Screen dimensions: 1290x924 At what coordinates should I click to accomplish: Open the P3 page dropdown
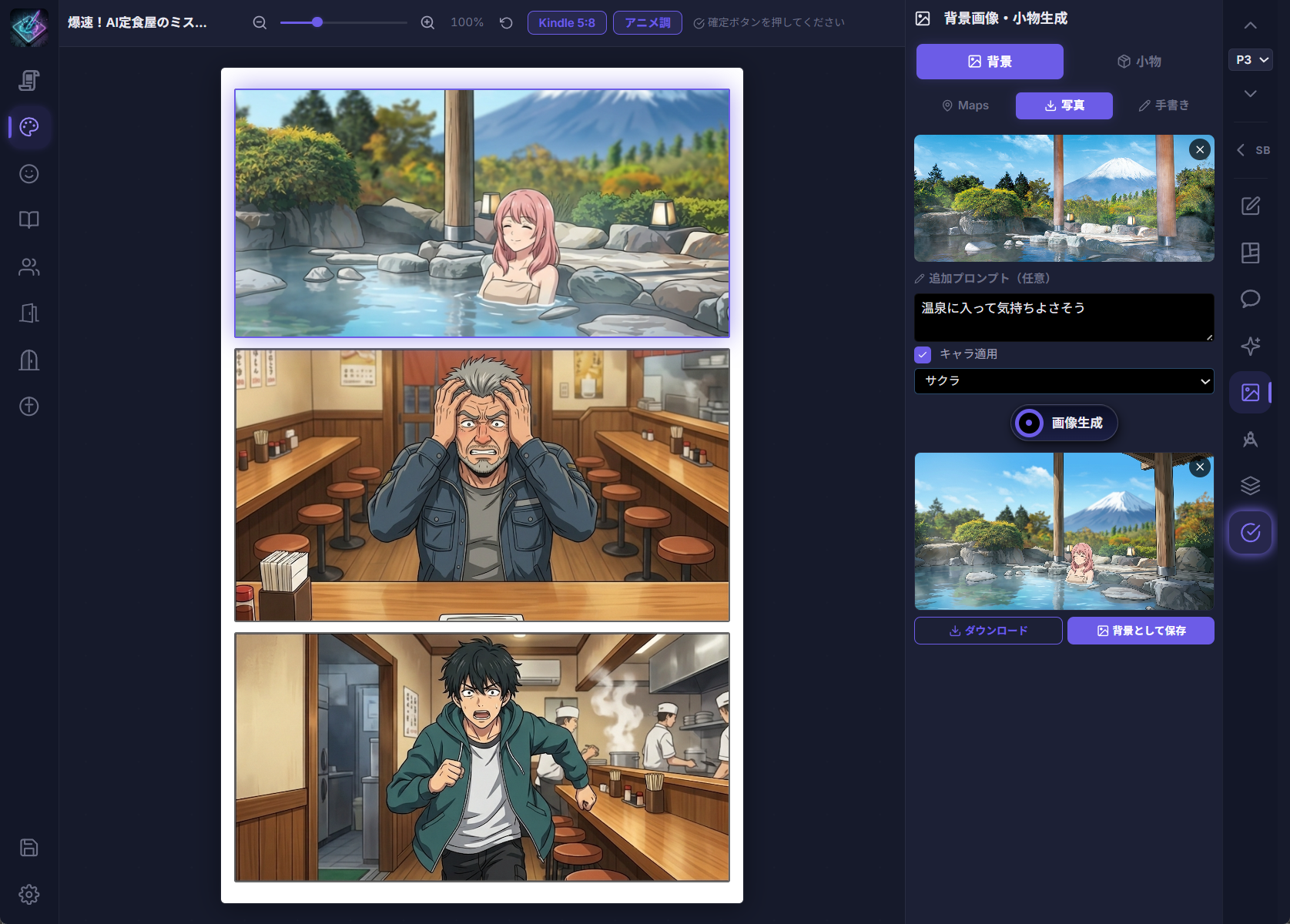tap(1250, 60)
